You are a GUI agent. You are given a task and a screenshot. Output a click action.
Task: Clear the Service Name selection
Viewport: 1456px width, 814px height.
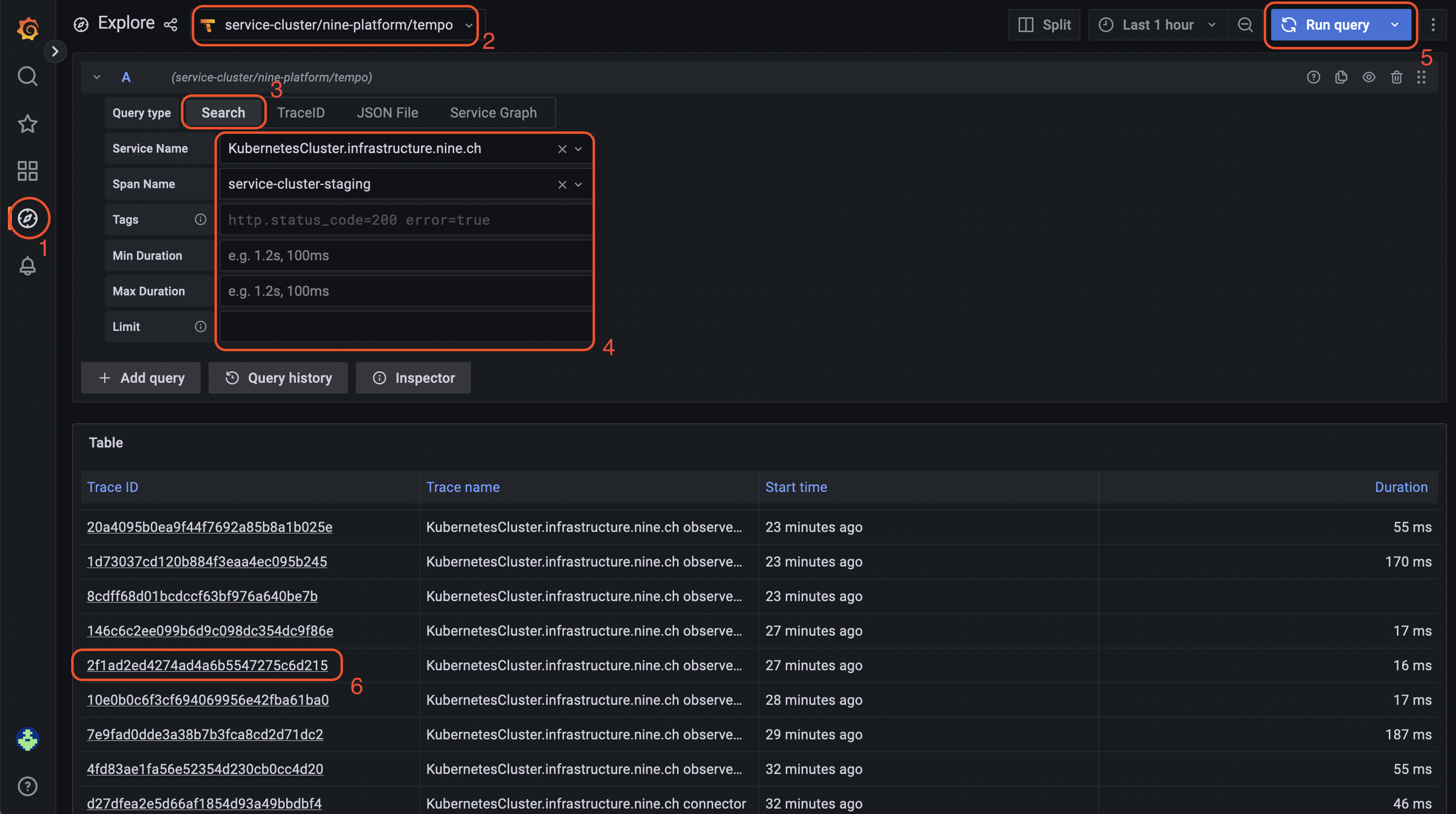click(562, 149)
